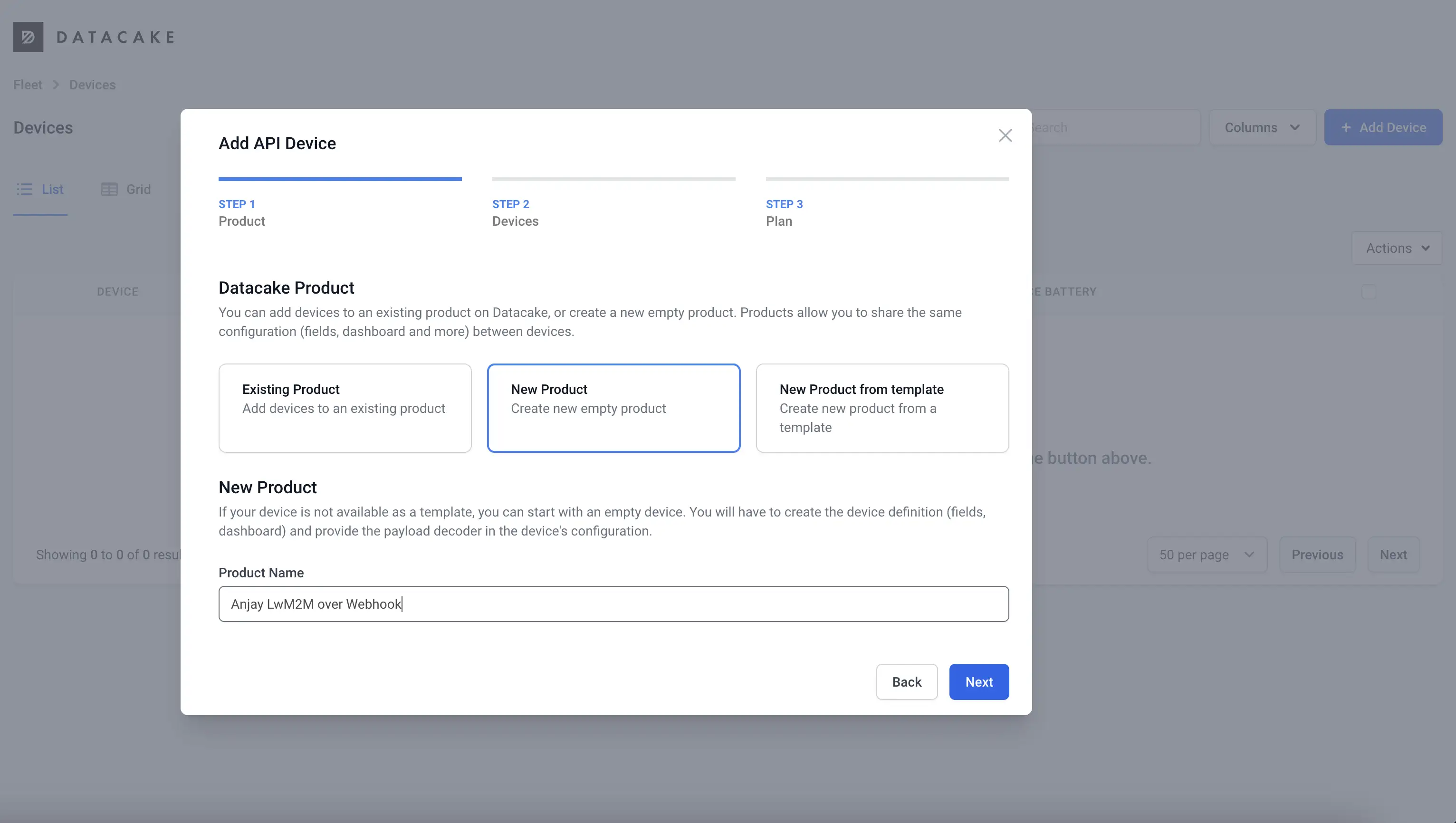Click the DATACAKE wordmark text
The height and width of the screenshot is (823, 1456).
click(115, 38)
